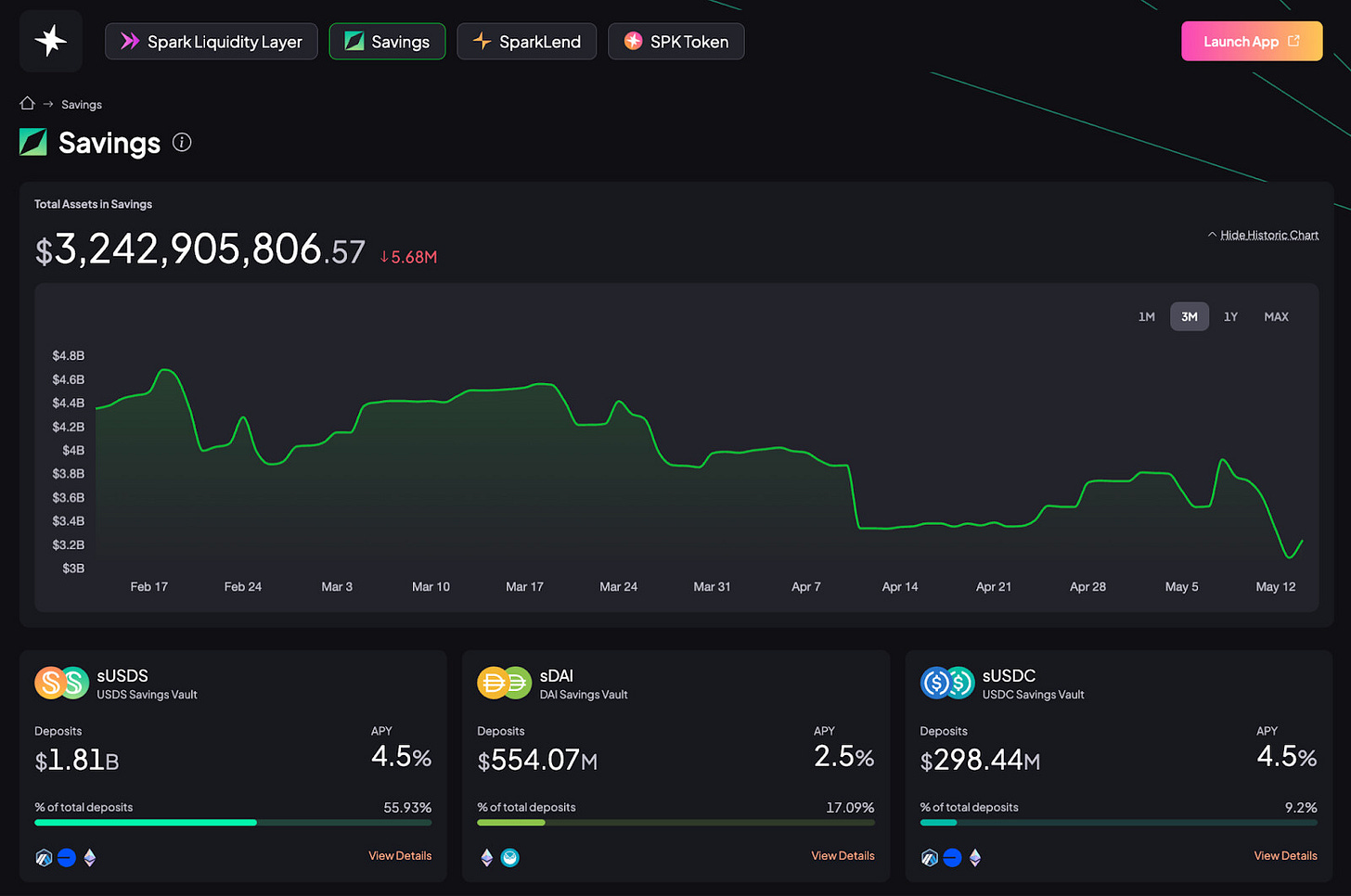Click the sDAI token icon
The width and height of the screenshot is (1351, 896).
(x=505, y=684)
